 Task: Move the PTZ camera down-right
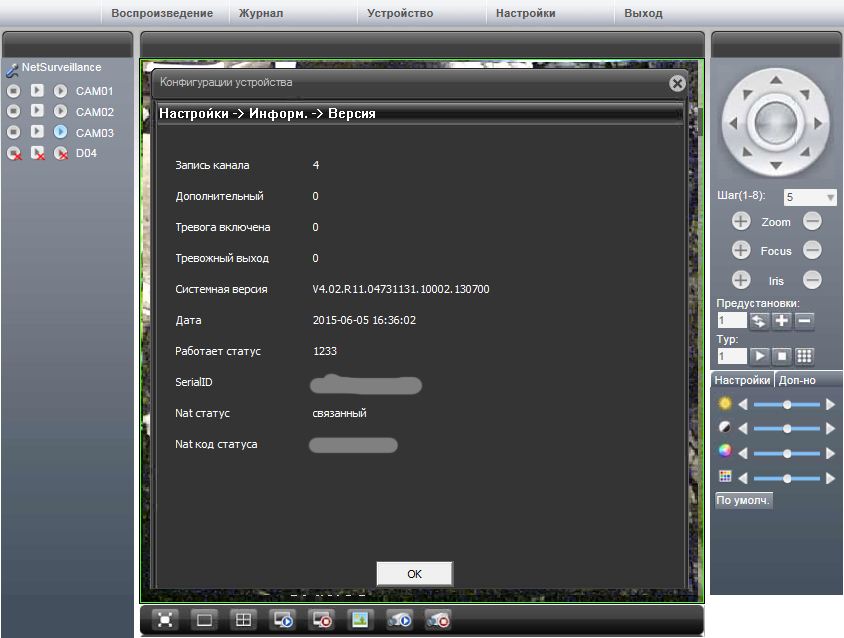[x=805, y=151]
